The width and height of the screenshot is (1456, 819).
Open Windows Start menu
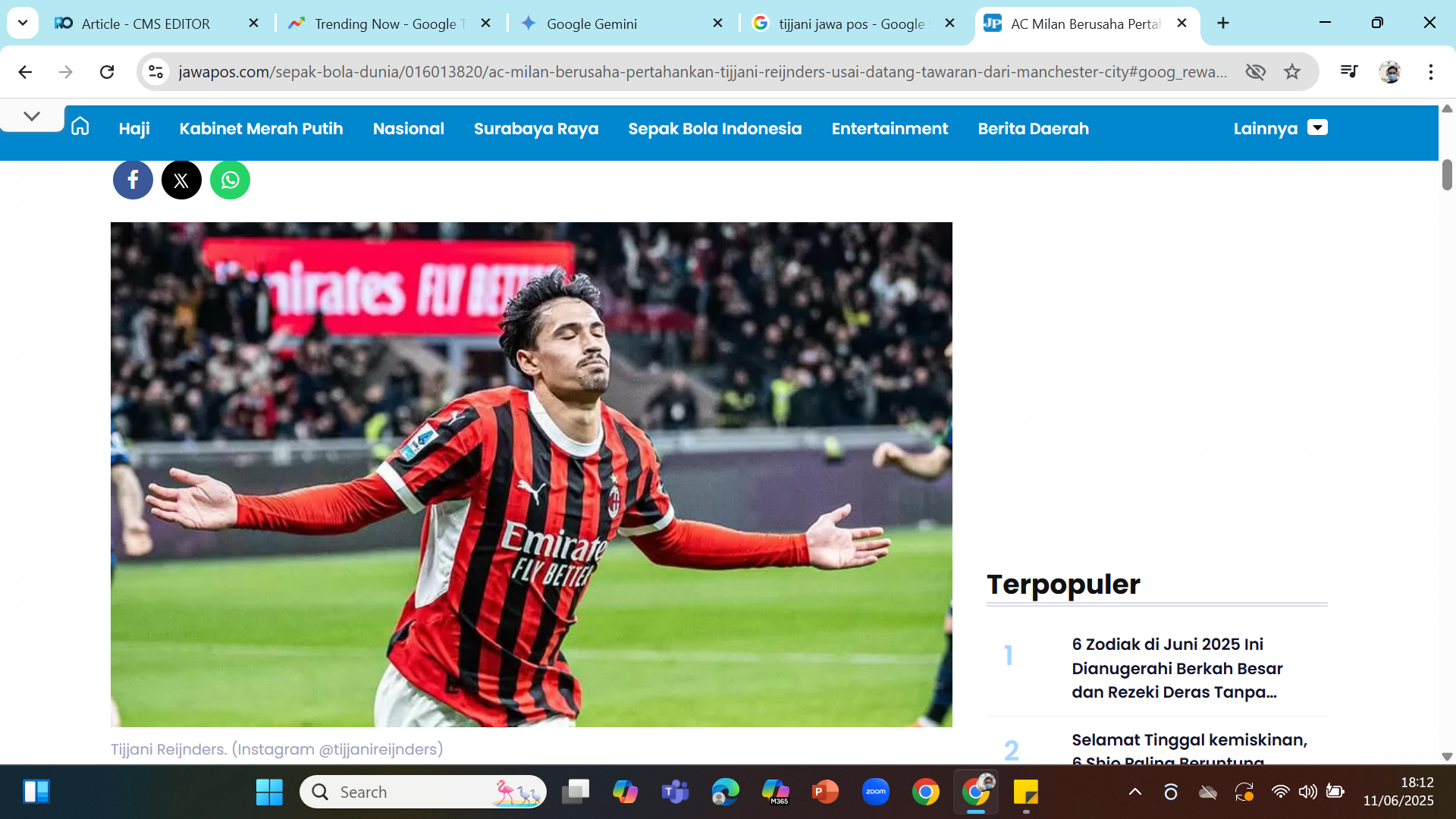pos(269,792)
